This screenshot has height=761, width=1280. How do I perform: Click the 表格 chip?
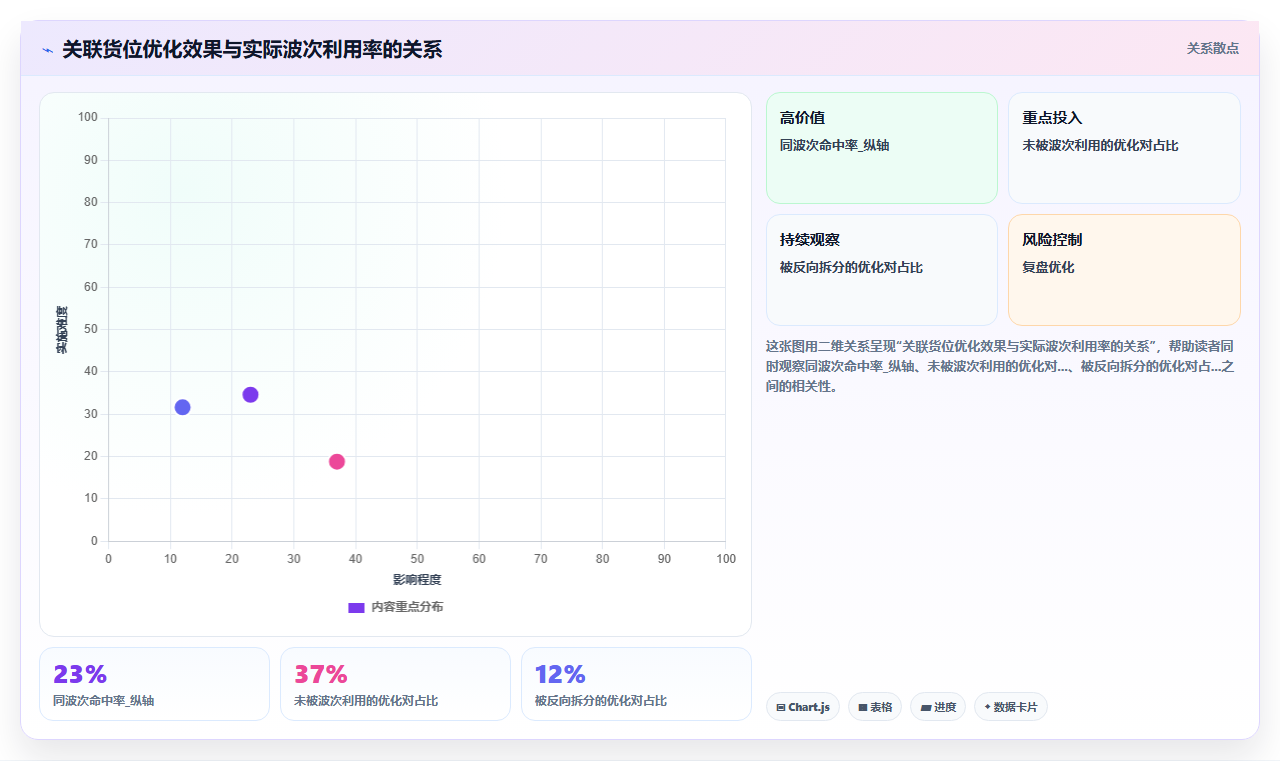pos(875,707)
